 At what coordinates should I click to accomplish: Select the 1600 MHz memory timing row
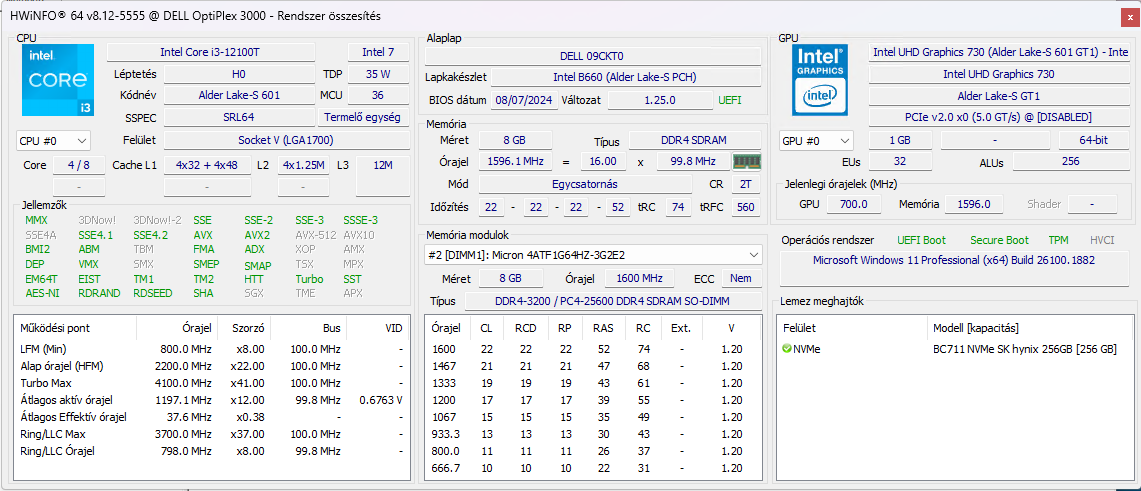click(593, 349)
